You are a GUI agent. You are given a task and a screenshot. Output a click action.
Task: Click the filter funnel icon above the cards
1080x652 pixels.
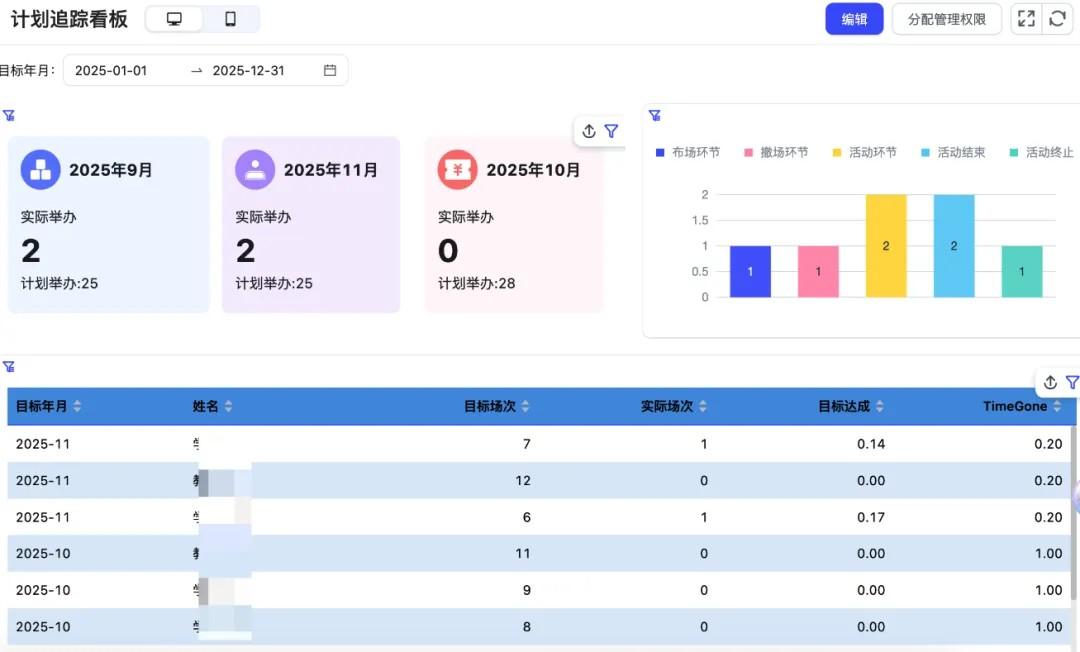click(x=612, y=131)
